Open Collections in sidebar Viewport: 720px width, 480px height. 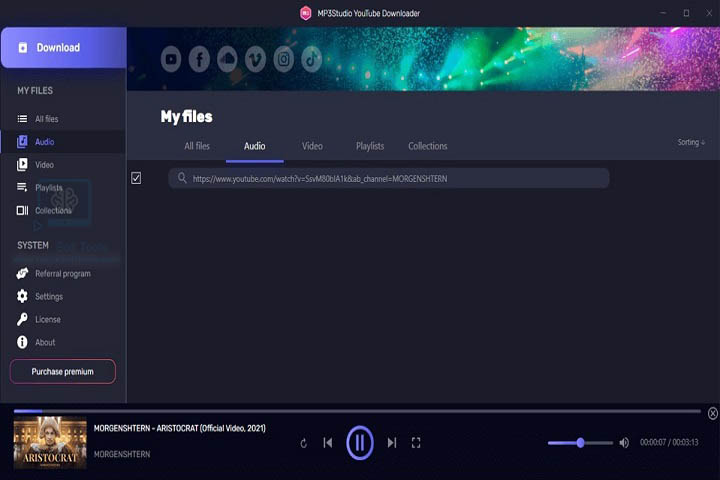[63, 211]
